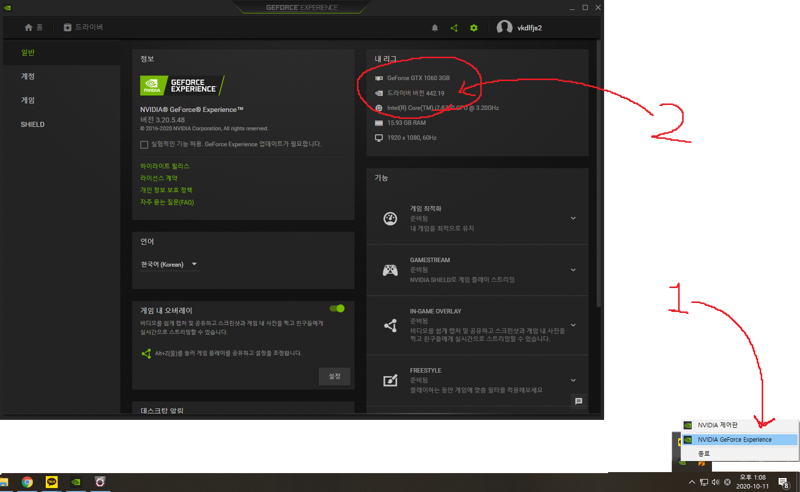The width and height of the screenshot is (800, 492).
Task: Show hidden tray icons chevron
Action: (x=692, y=482)
